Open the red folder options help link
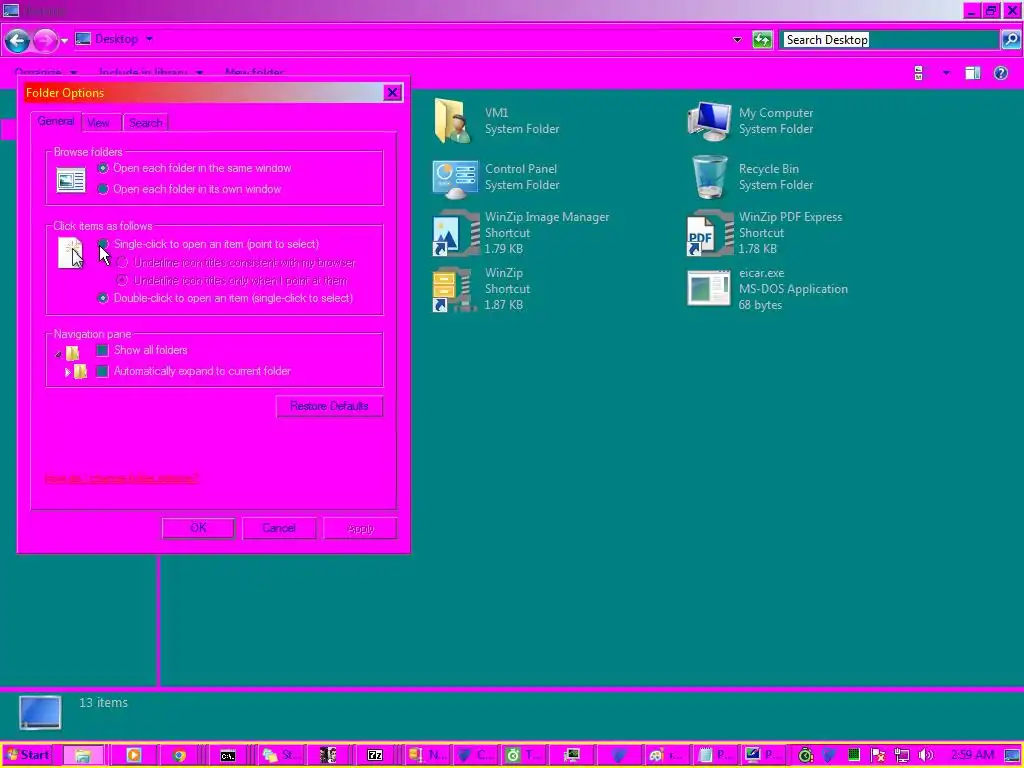This screenshot has height=768, width=1024. [121, 478]
